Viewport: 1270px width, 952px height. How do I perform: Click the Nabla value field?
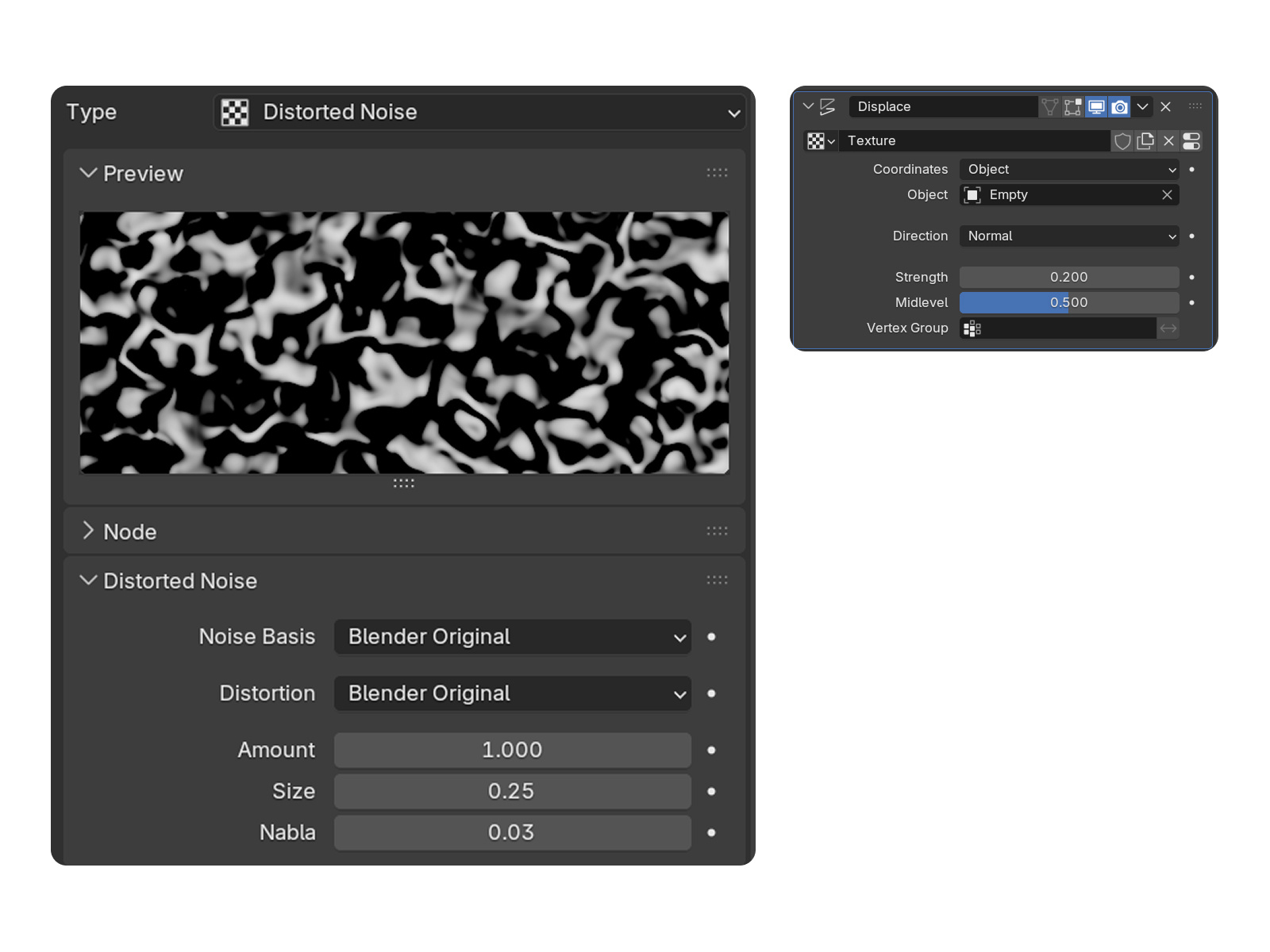[512, 832]
